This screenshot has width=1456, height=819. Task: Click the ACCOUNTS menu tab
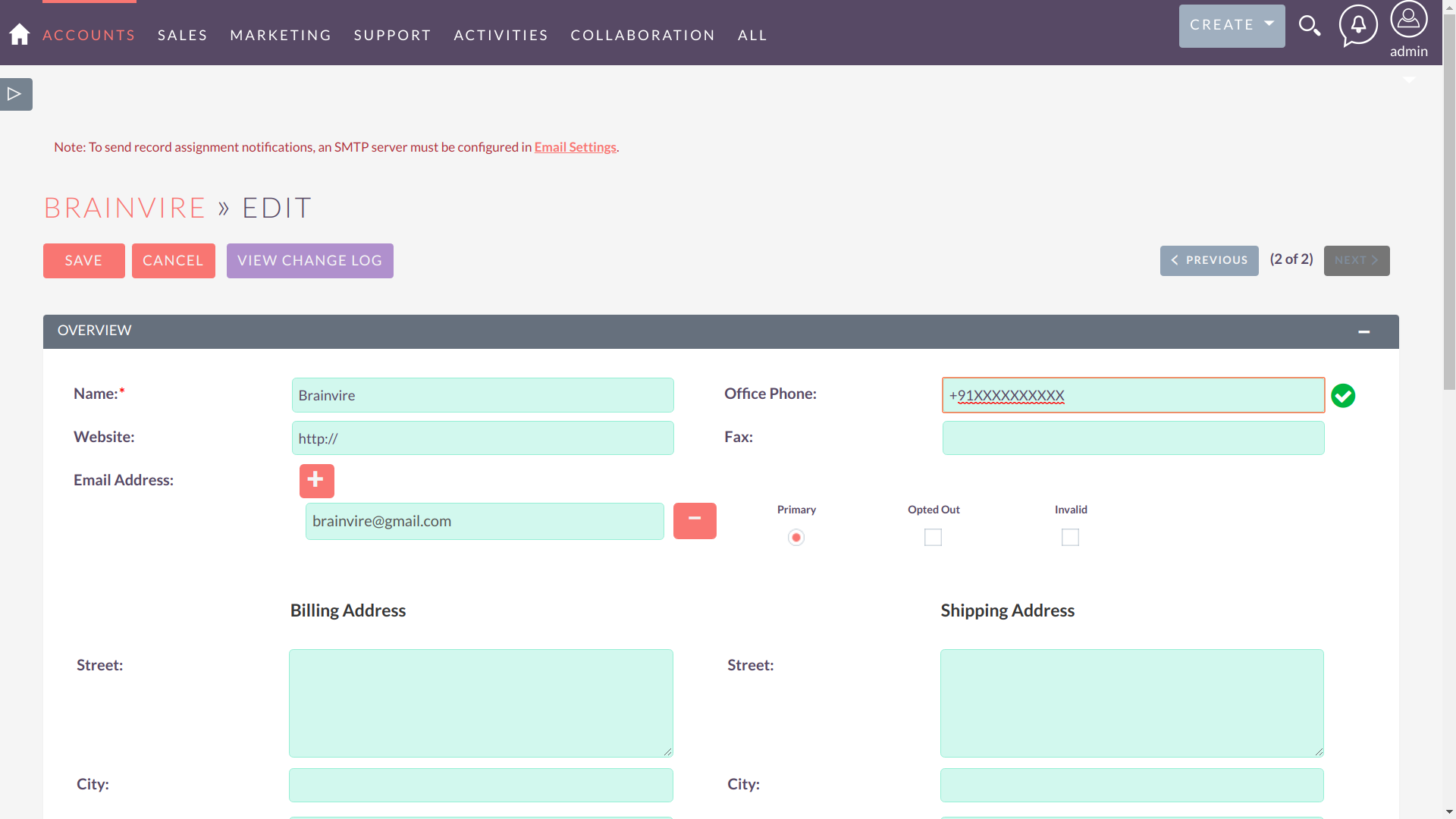[89, 35]
